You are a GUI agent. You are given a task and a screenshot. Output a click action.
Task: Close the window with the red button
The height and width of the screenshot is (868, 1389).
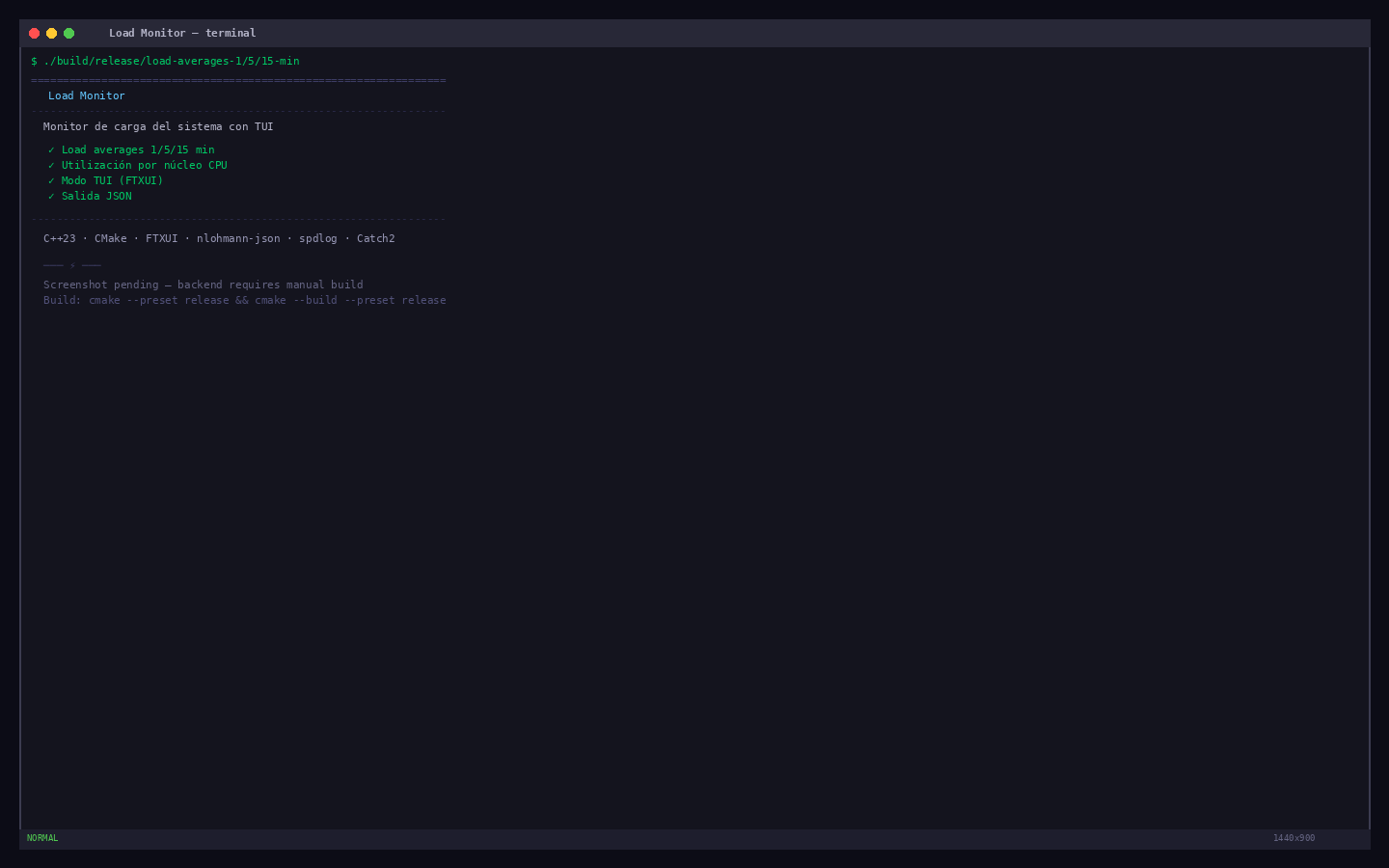[x=35, y=33]
